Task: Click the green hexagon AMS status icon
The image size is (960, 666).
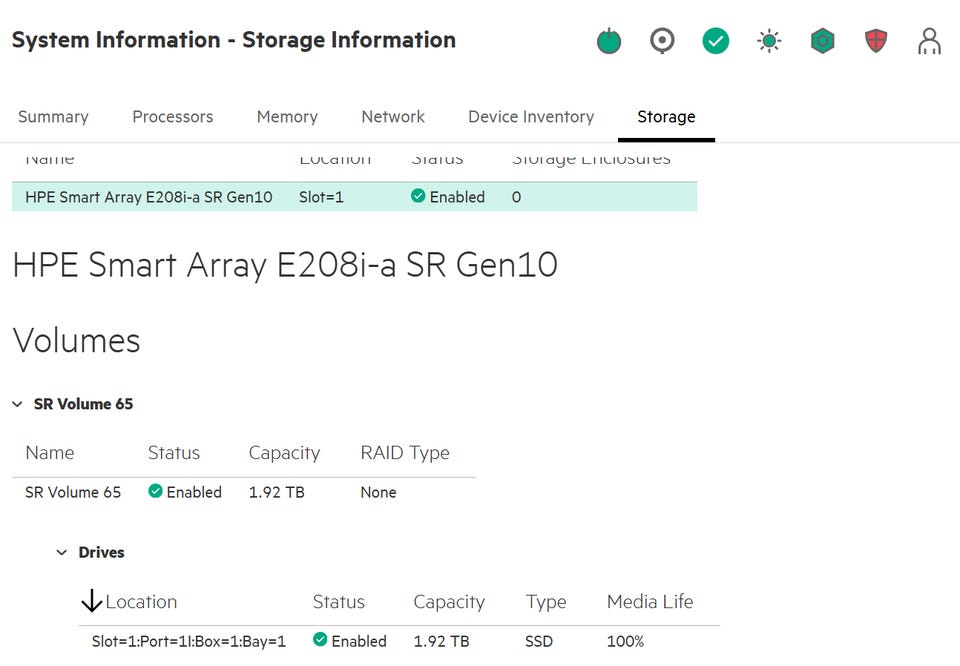Action: 822,41
